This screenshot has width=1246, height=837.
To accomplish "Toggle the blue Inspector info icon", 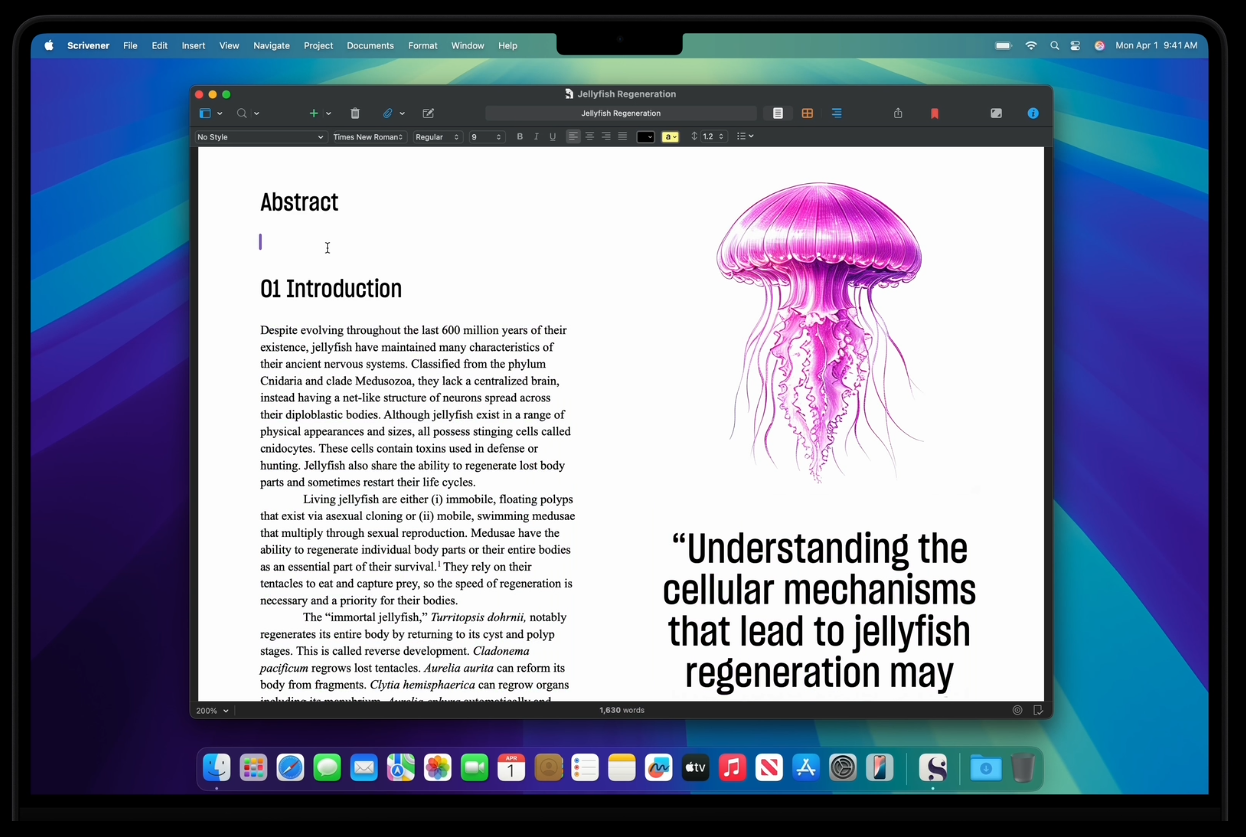I will click(x=1033, y=113).
